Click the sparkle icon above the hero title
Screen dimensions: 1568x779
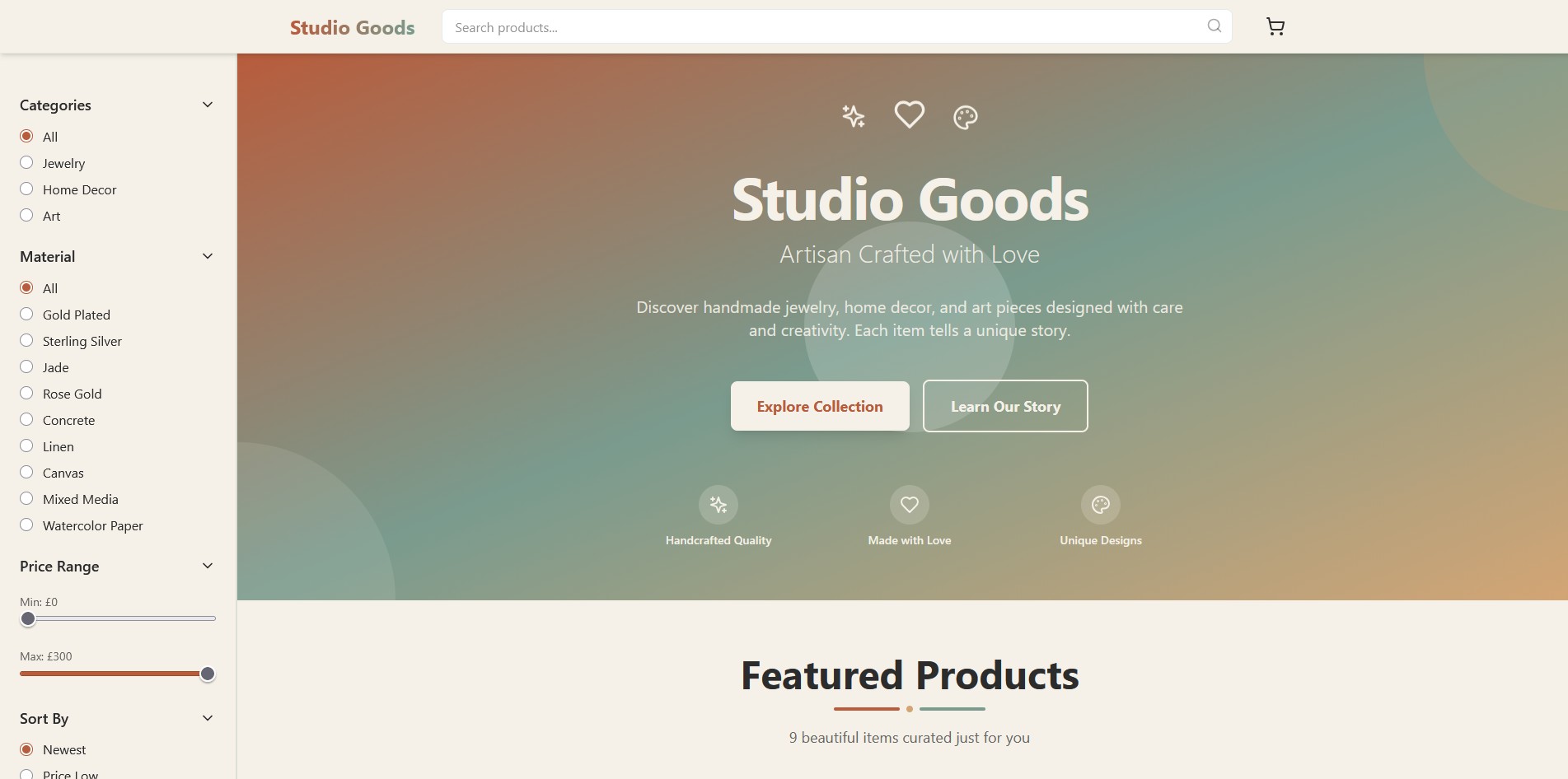click(x=854, y=116)
